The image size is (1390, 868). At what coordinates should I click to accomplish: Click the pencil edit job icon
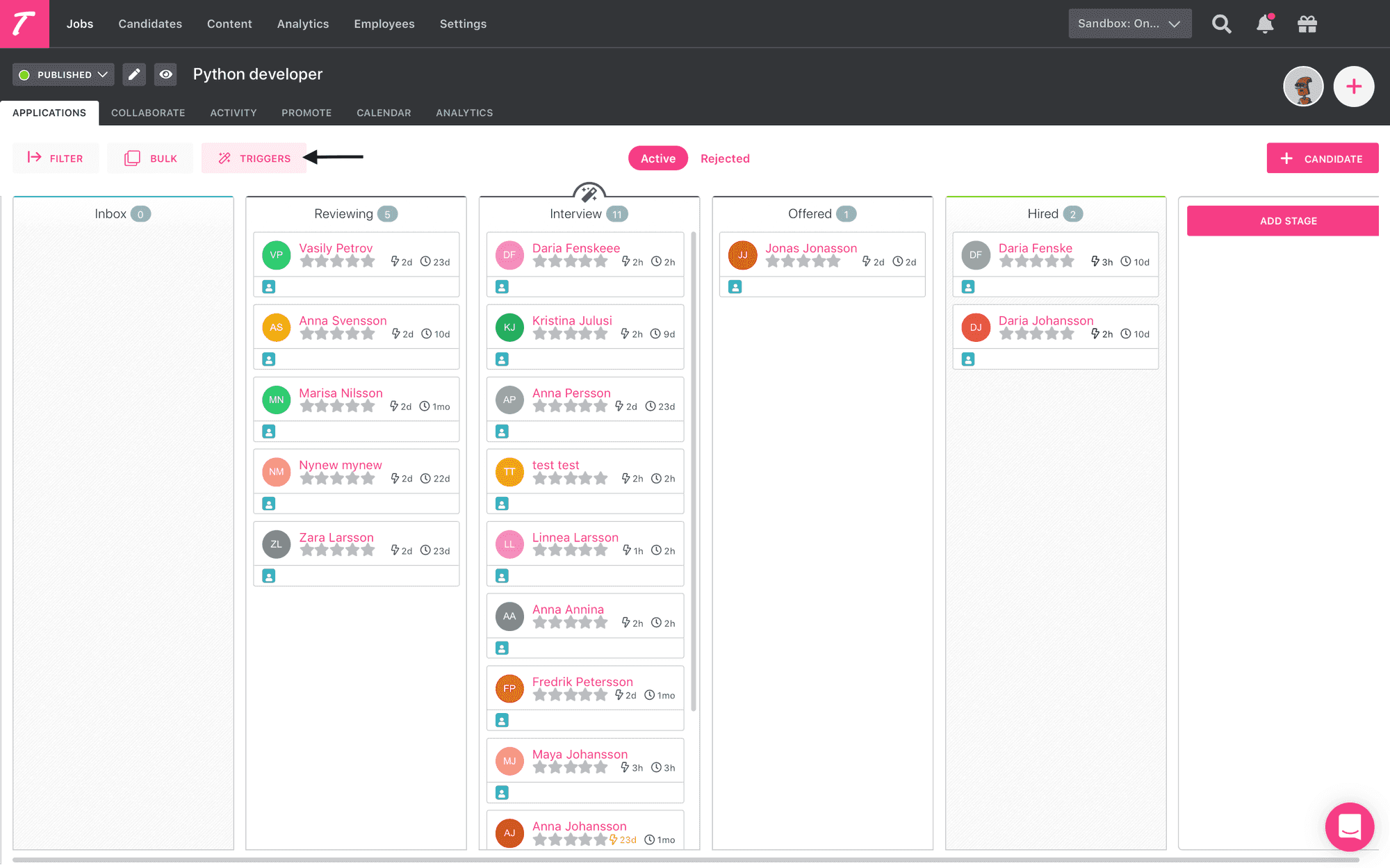pos(134,74)
